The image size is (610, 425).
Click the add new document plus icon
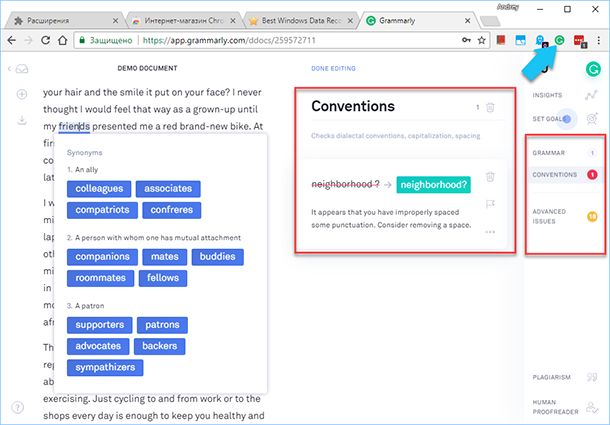point(21,94)
